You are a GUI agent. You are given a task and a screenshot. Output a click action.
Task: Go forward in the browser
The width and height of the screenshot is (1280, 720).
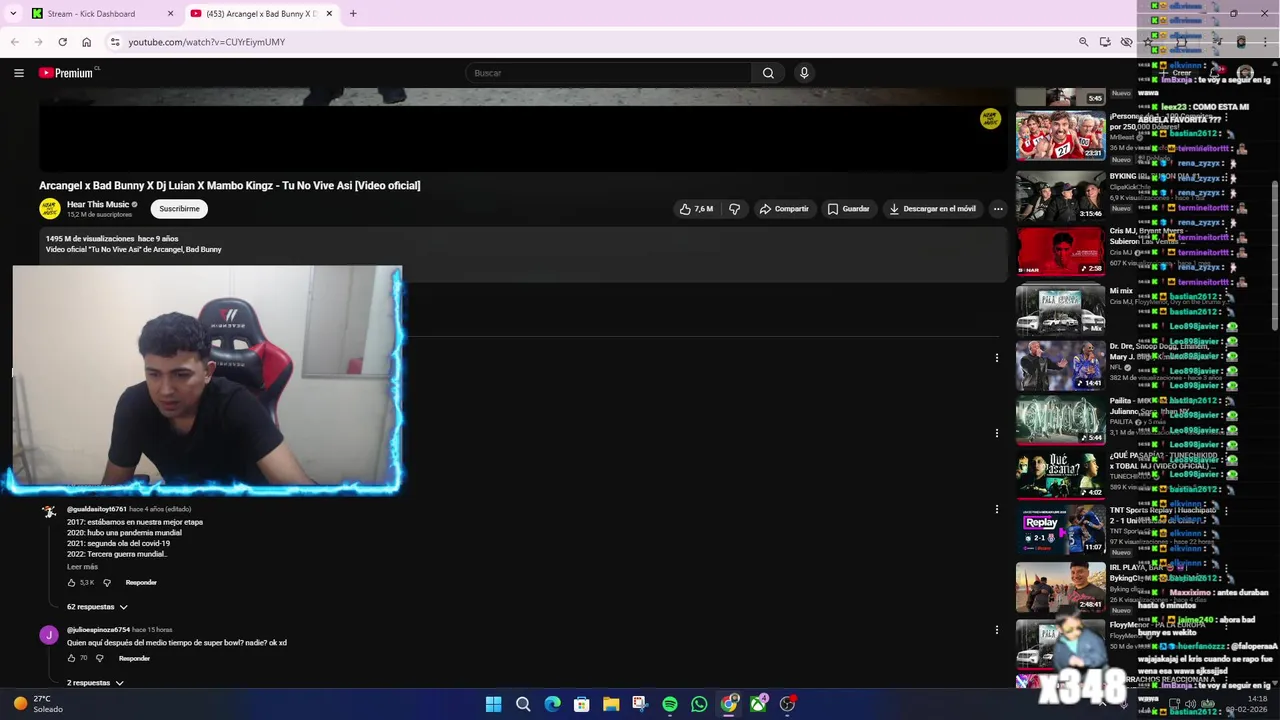[38, 42]
